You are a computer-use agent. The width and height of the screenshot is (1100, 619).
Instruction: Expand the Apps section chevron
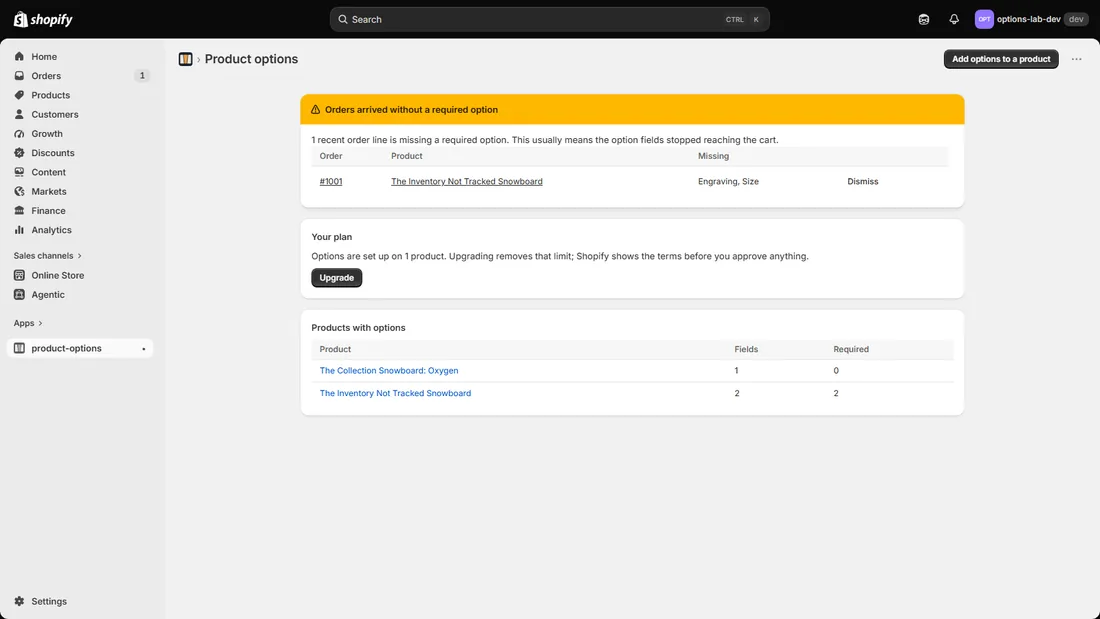[x=40, y=323]
